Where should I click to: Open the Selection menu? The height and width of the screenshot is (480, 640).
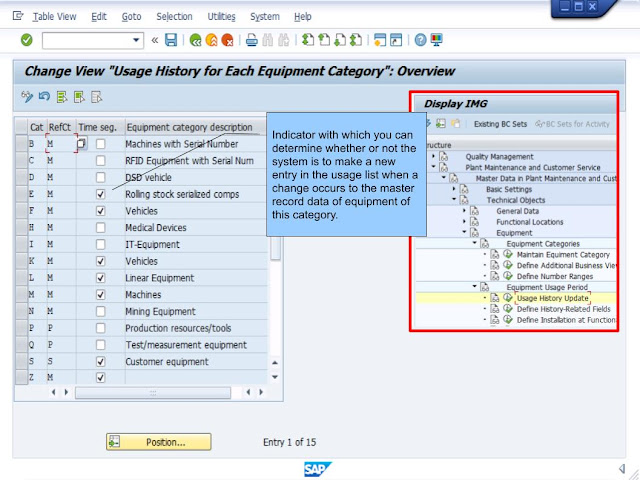pyautogui.click(x=174, y=17)
